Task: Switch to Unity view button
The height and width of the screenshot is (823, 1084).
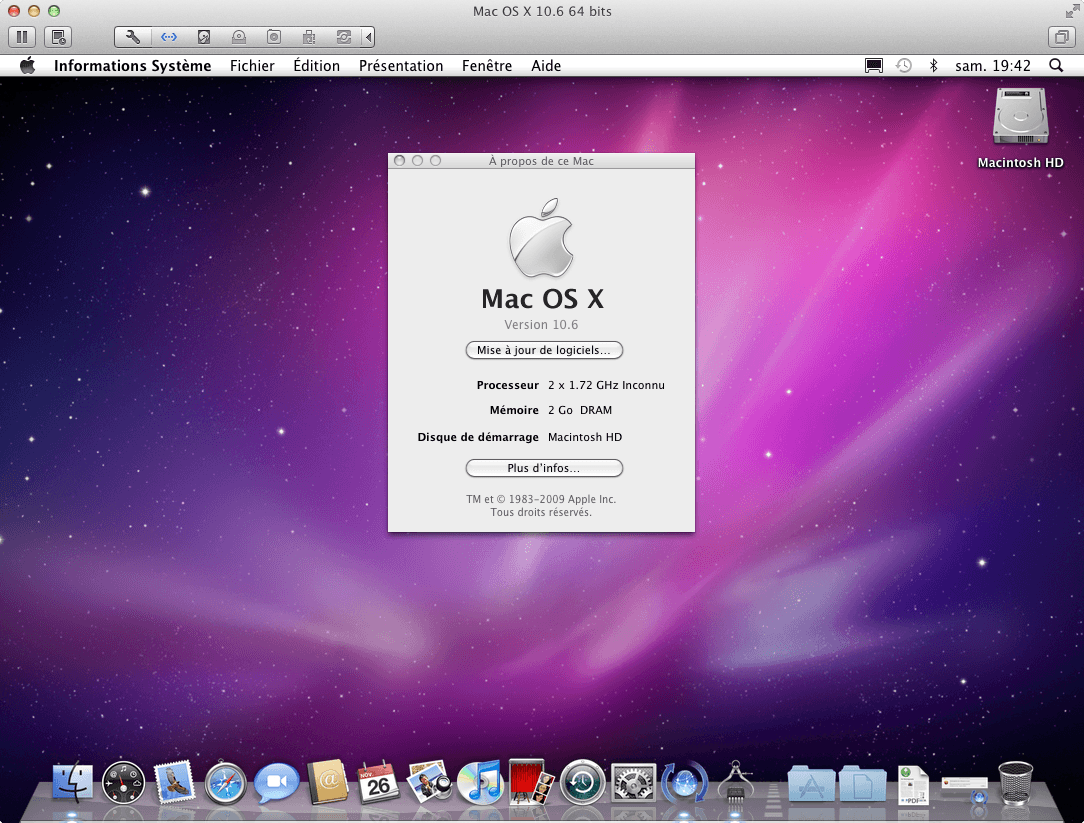Action: [x=1061, y=37]
